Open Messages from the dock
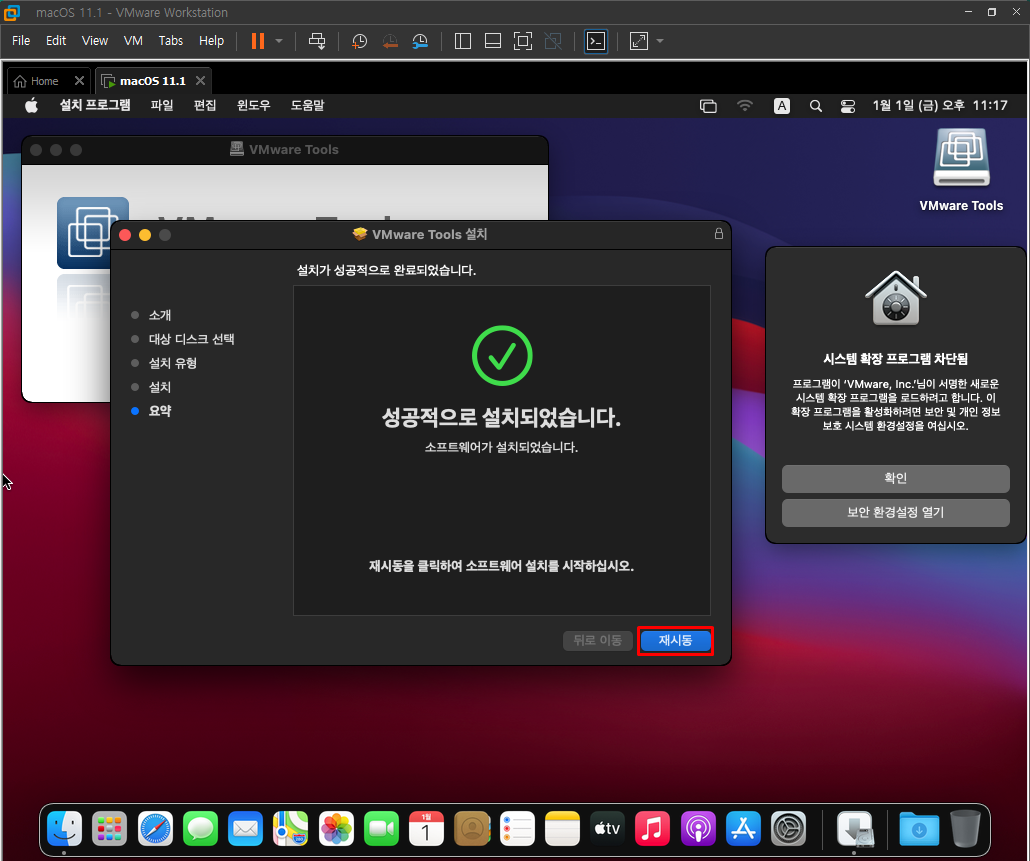Image resolution: width=1030 pixels, height=861 pixels. coord(200,829)
